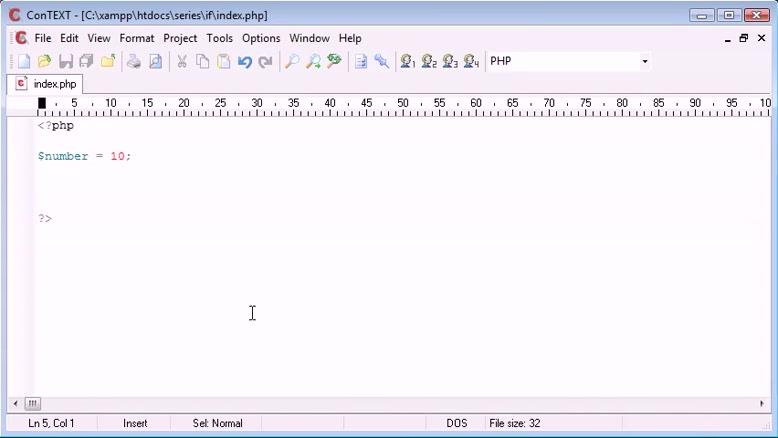Redo the edit with the gray arrow

(x=265, y=62)
